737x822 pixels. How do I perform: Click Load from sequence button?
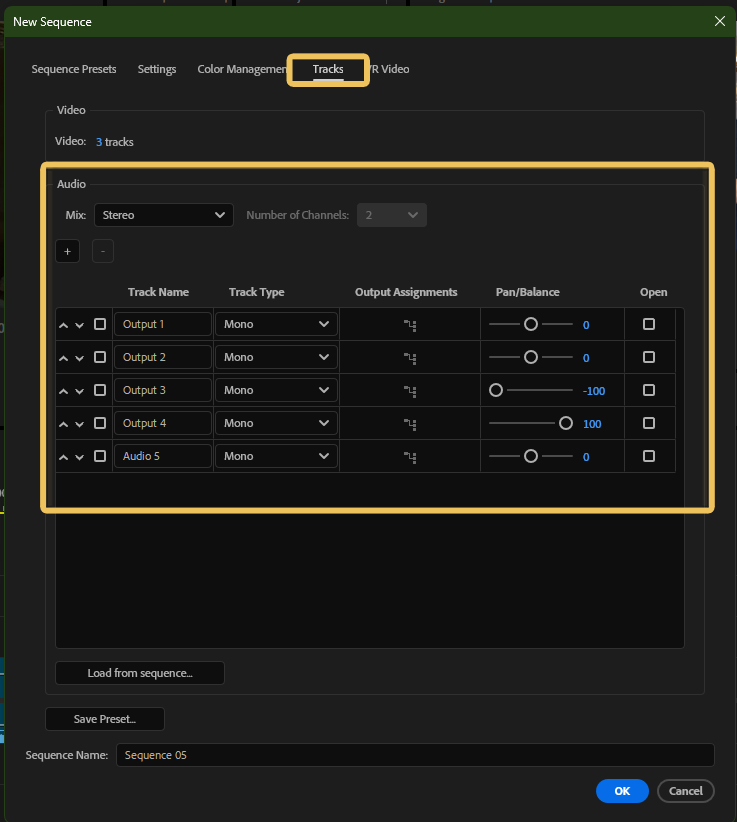140,673
